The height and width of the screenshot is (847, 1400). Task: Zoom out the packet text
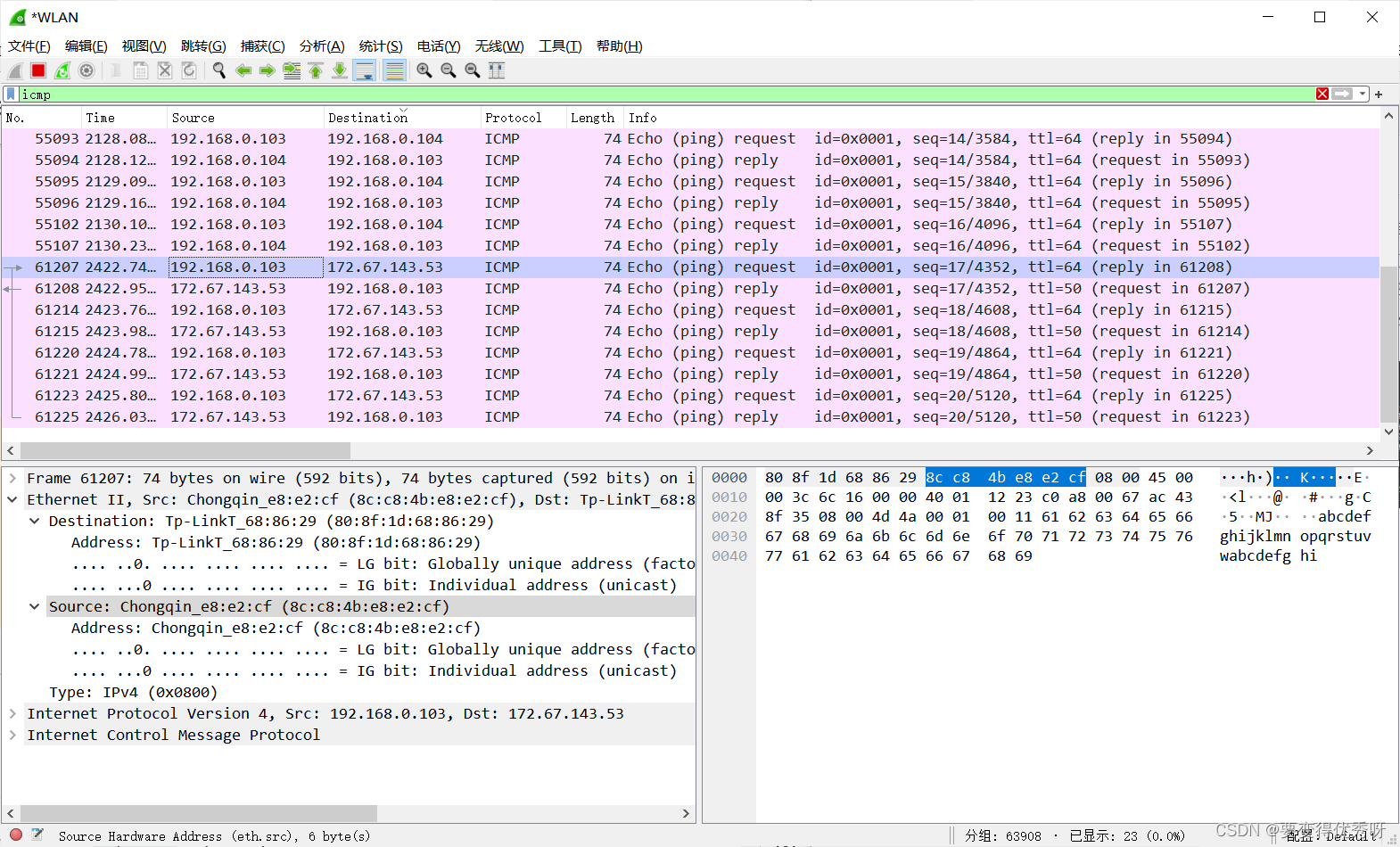tap(449, 70)
